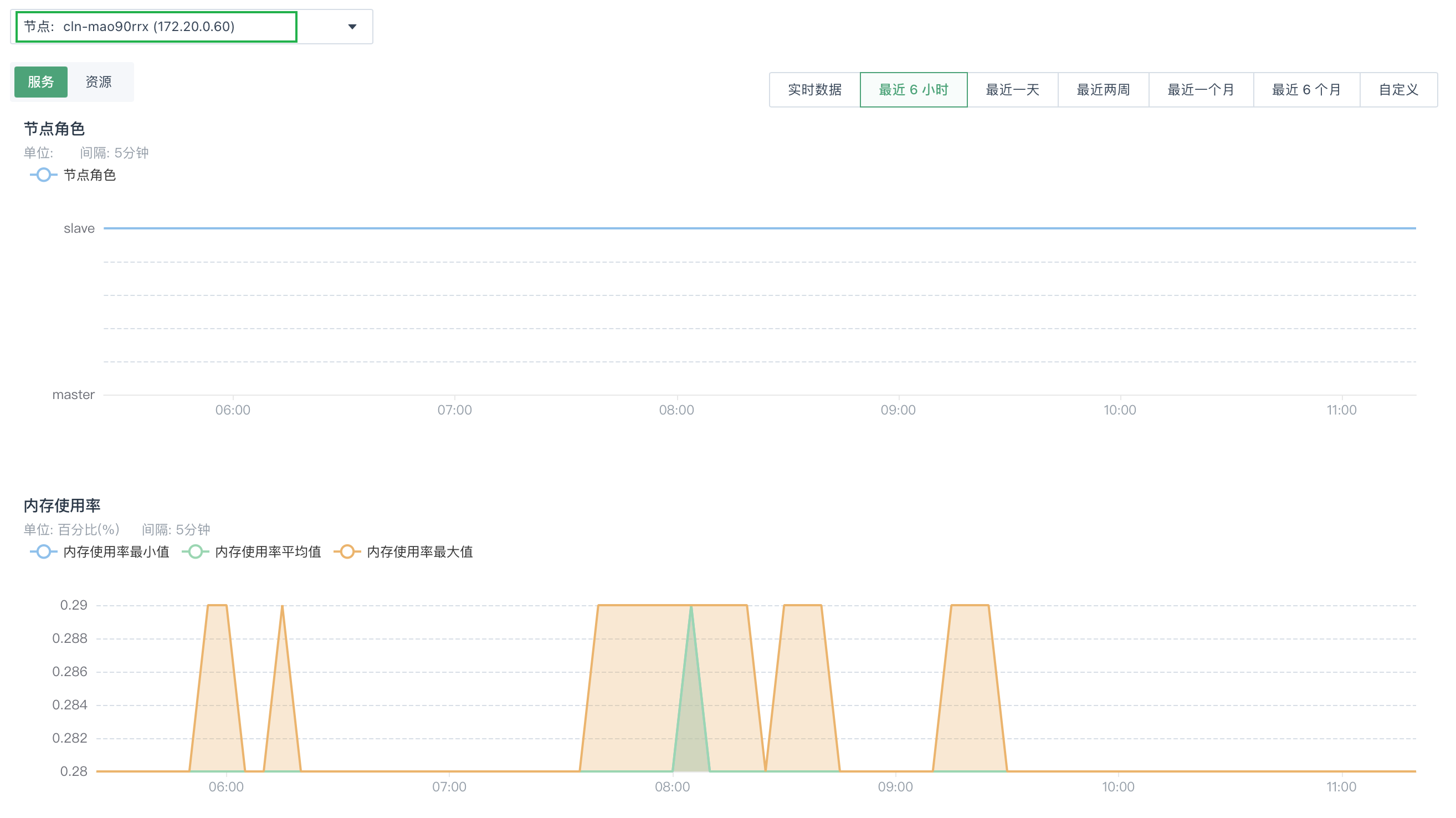Click the 内存使用率平均值 legend label text

(x=268, y=552)
